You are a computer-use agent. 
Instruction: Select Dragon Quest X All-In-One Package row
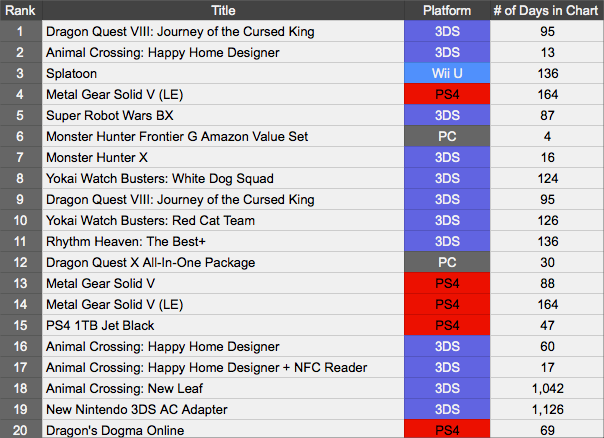[x=150, y=262]
